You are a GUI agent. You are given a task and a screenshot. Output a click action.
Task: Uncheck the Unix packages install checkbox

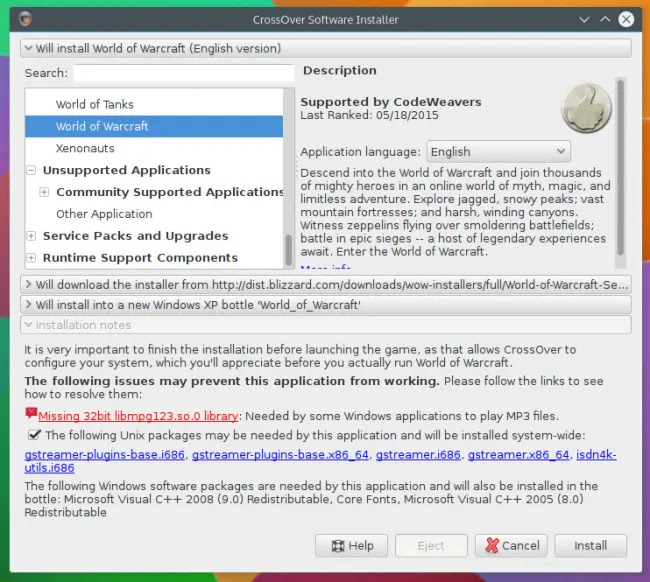[x=34, y=434]
